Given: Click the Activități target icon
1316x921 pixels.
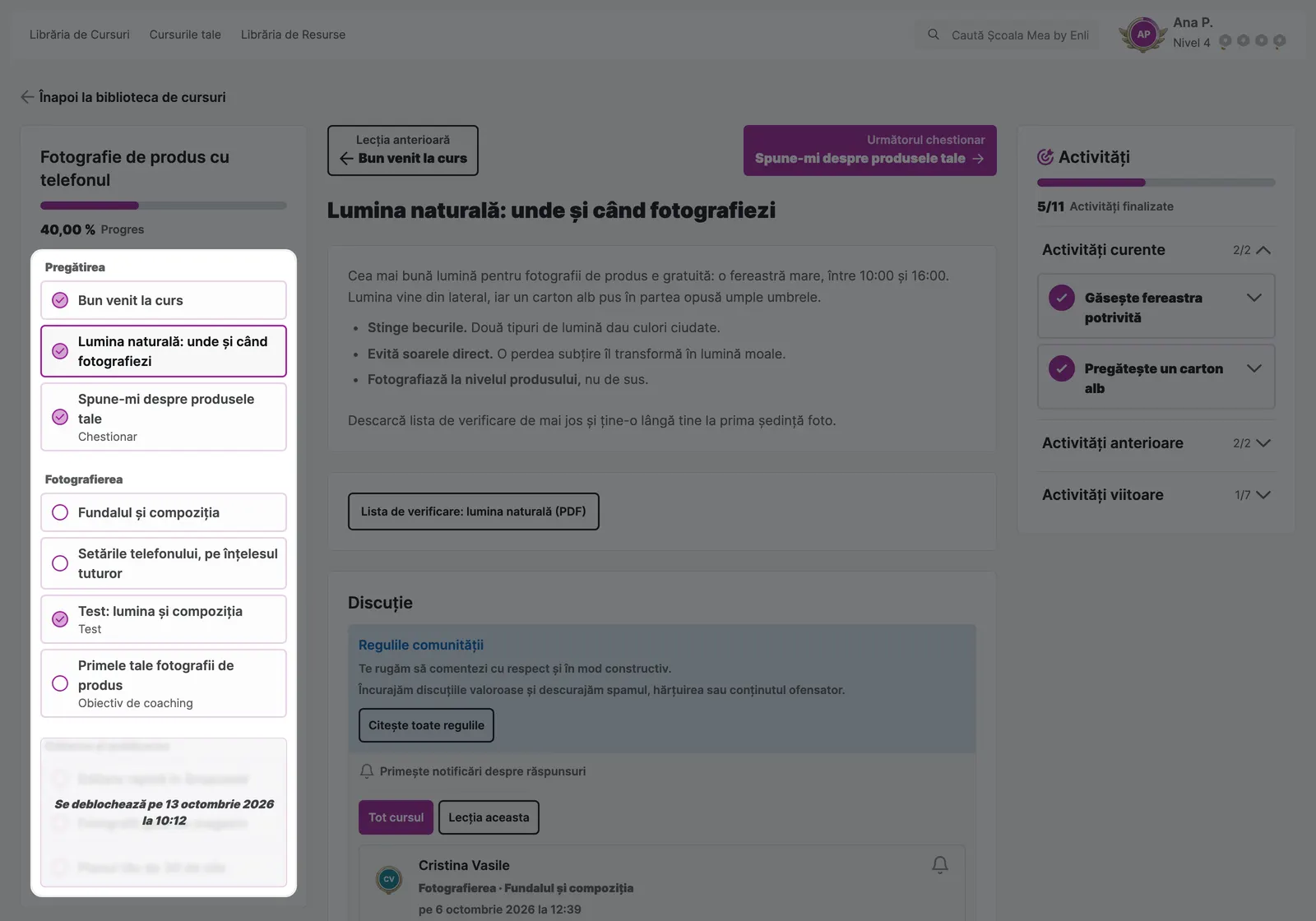Looking at the screenshot, I should tap(1045, 157).
